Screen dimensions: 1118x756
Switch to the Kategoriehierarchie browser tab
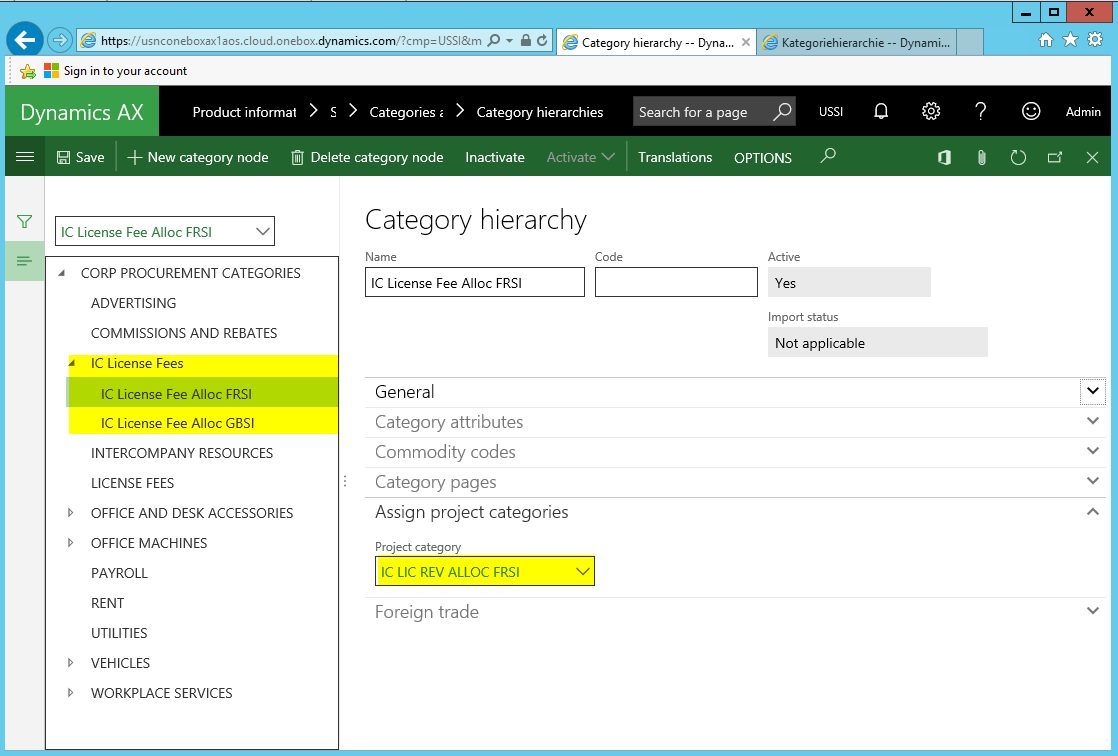point(855,42)
